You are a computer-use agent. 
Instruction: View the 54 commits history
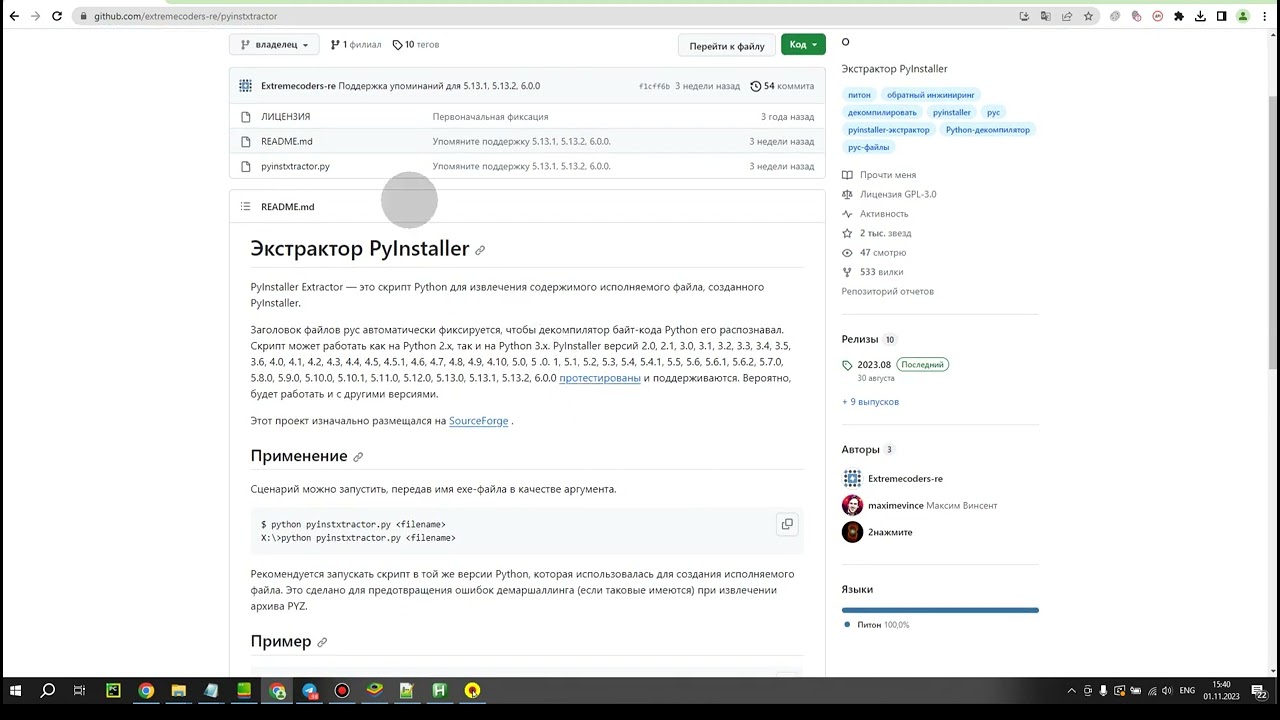pos(782,86)
